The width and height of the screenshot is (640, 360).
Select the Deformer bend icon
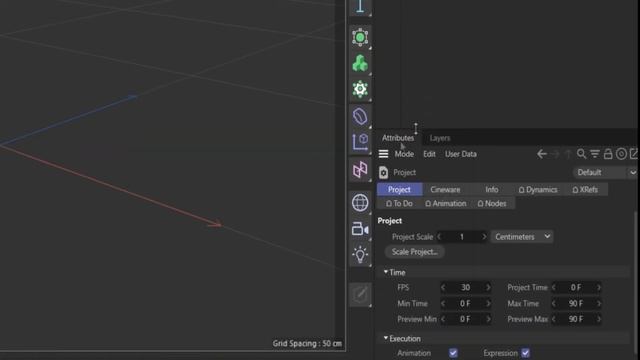tap(360, 169)
